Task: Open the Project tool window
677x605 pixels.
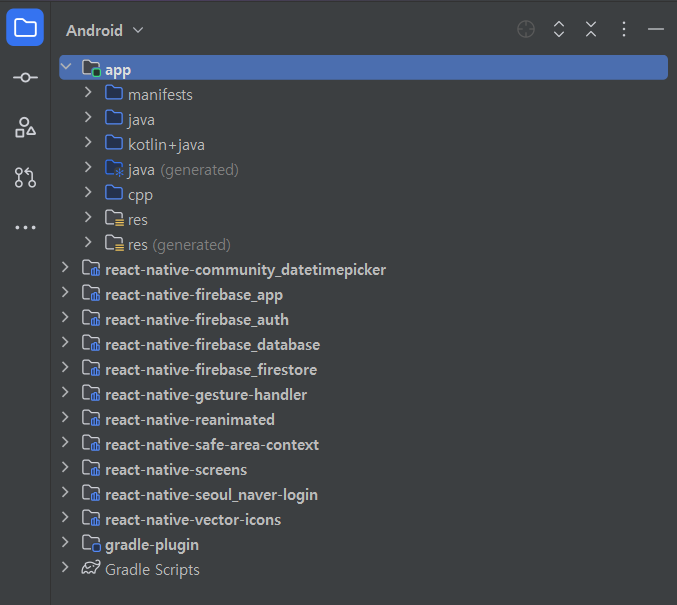Action: click(25, 28)
